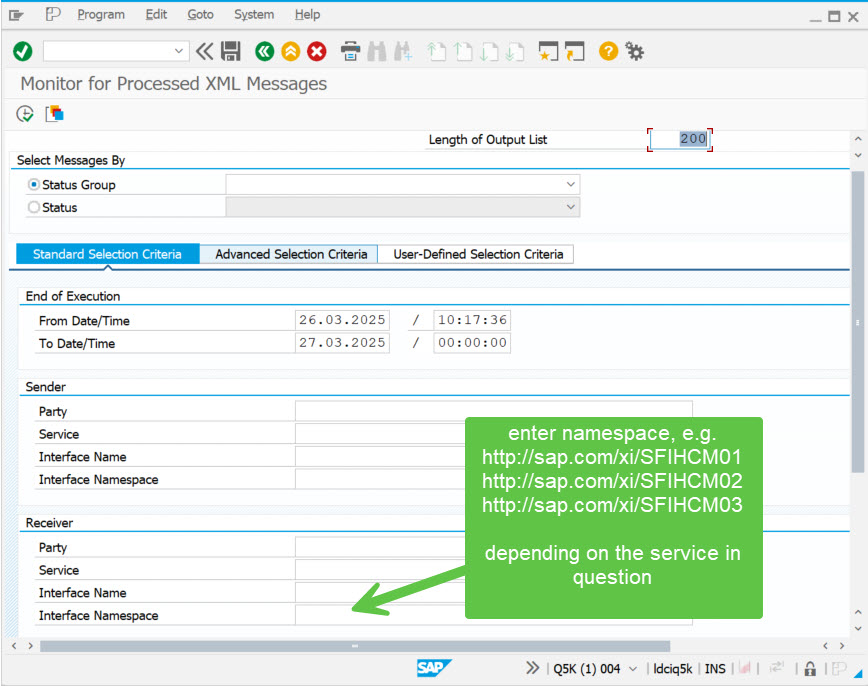Open Find with the binoculars icon
Screen dimensions: 868x686
point(377,51)
